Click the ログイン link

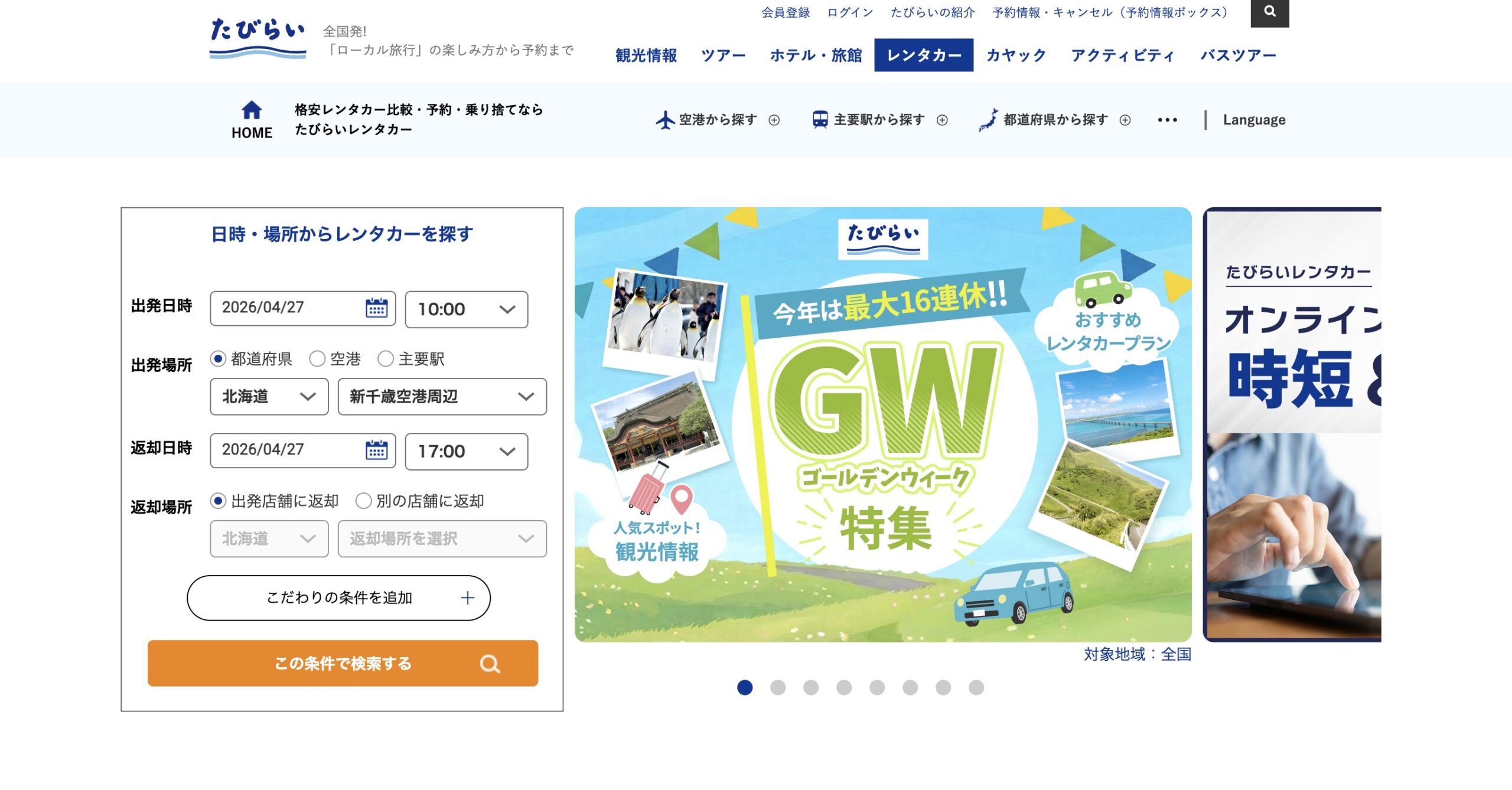pyautogui.click(x=850, y=12)
